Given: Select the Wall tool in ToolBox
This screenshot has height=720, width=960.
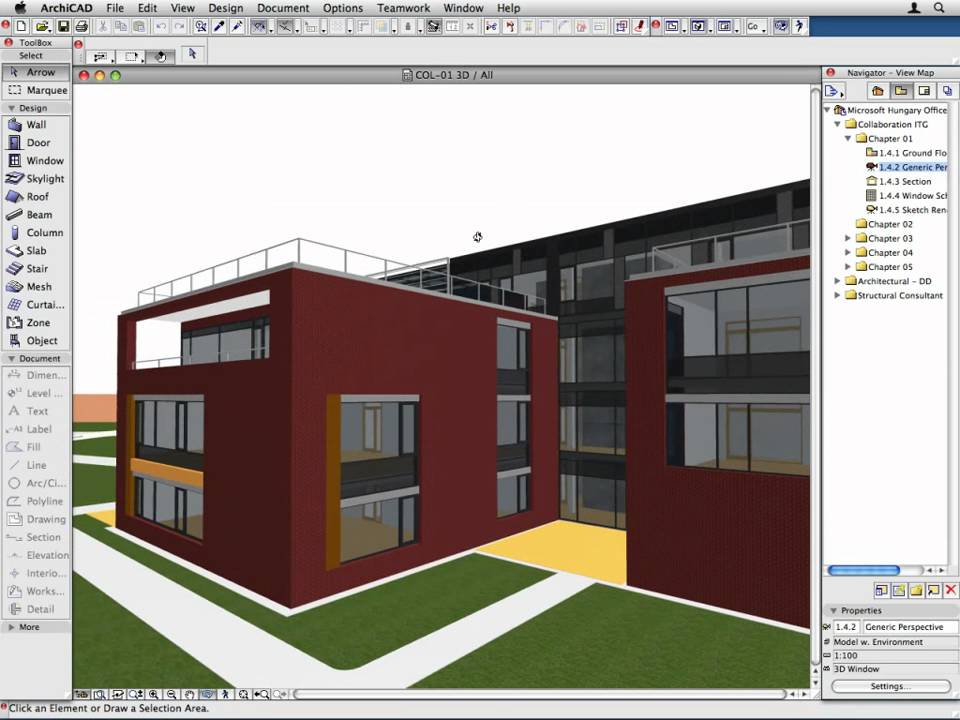Looking at the screenshot, I should tap(36, 124).
